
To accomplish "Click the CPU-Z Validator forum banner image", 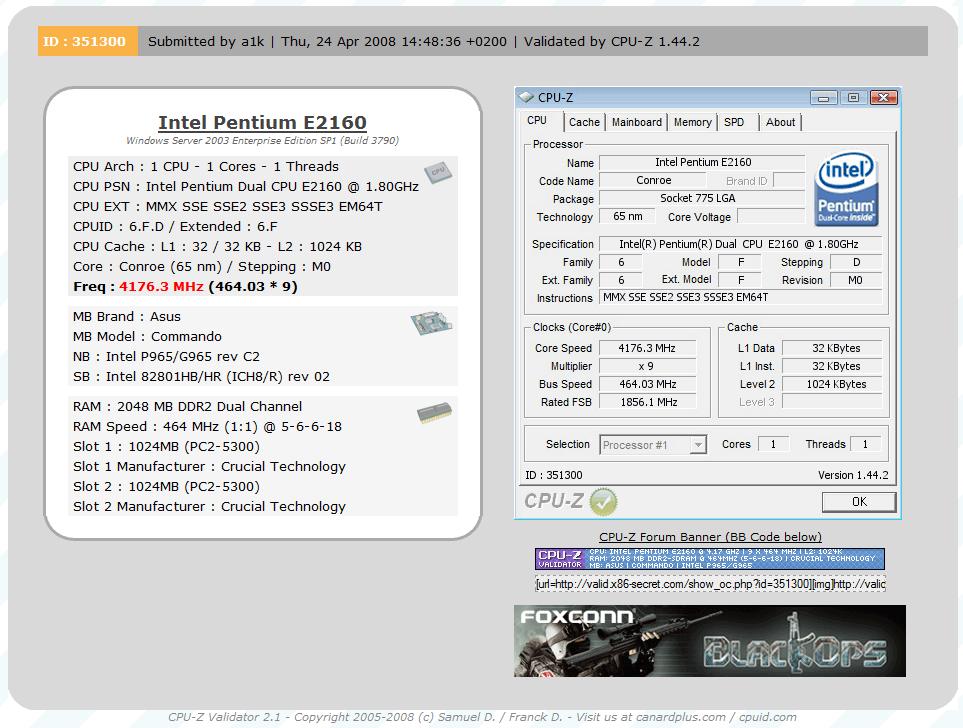I will [709, 558].
